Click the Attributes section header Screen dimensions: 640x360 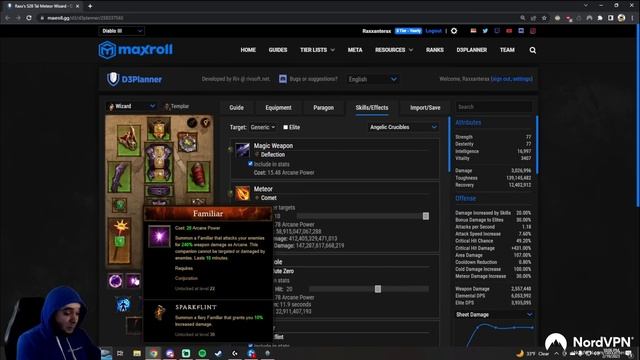(x=468, y=122)
